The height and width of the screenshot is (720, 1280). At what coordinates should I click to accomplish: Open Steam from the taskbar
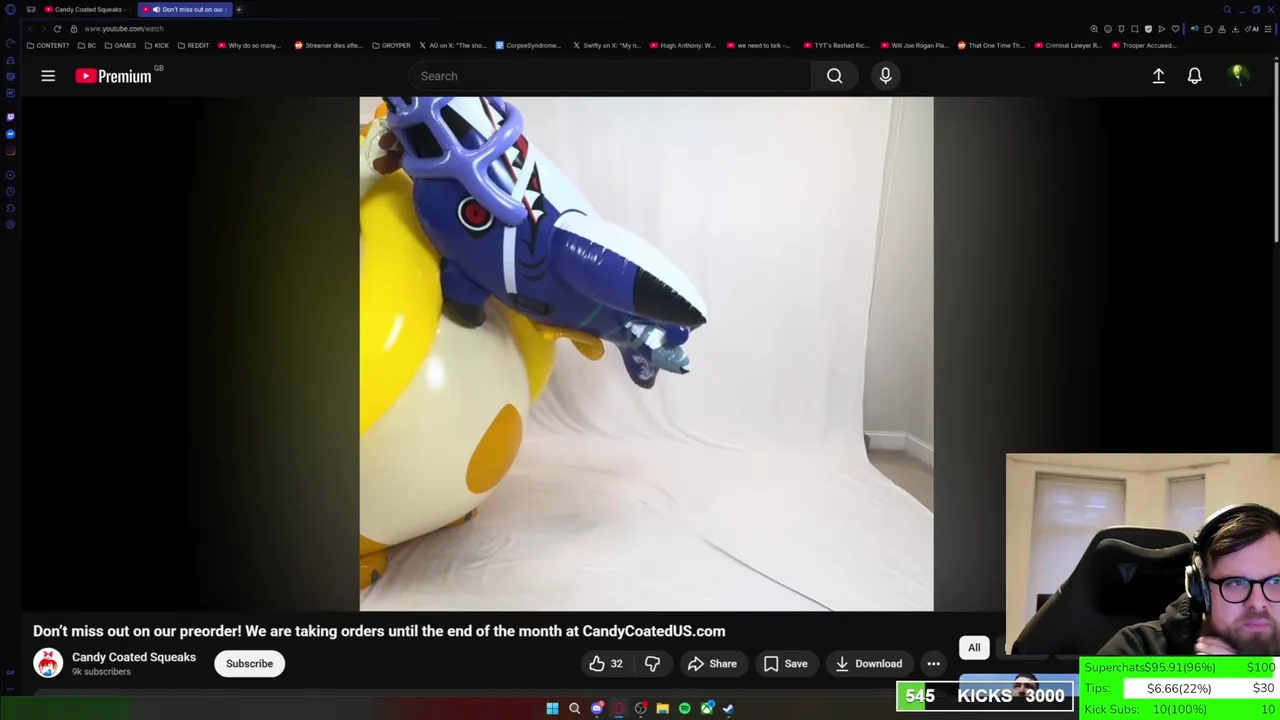point(728,708)
